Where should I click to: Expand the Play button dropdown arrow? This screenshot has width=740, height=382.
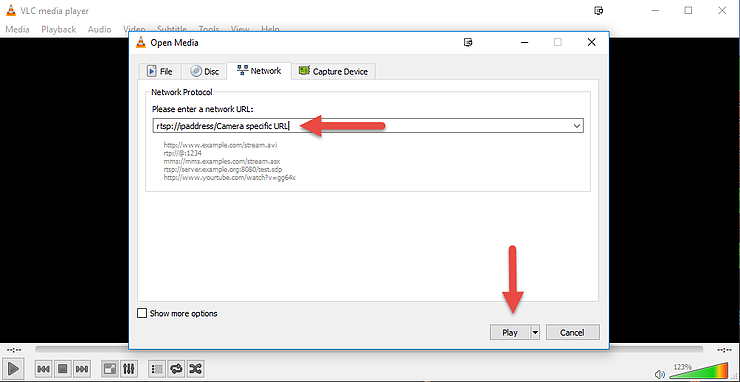pyautogui.click(x=535, y=332)
